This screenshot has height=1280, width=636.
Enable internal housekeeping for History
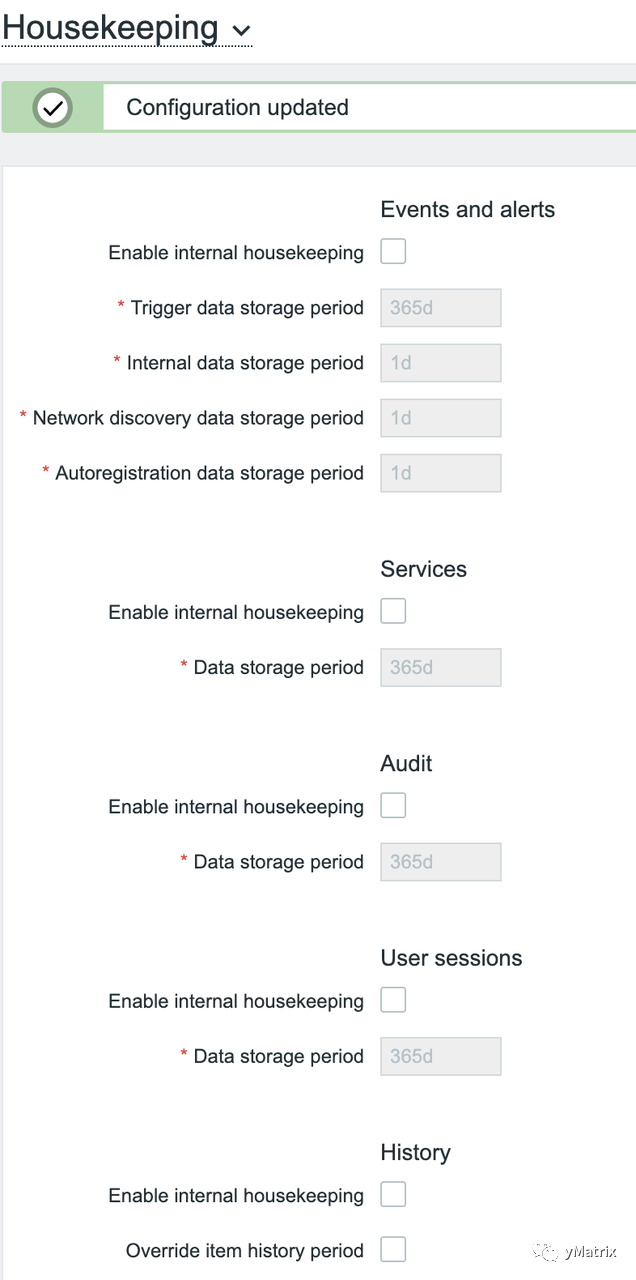[394, 1195]
